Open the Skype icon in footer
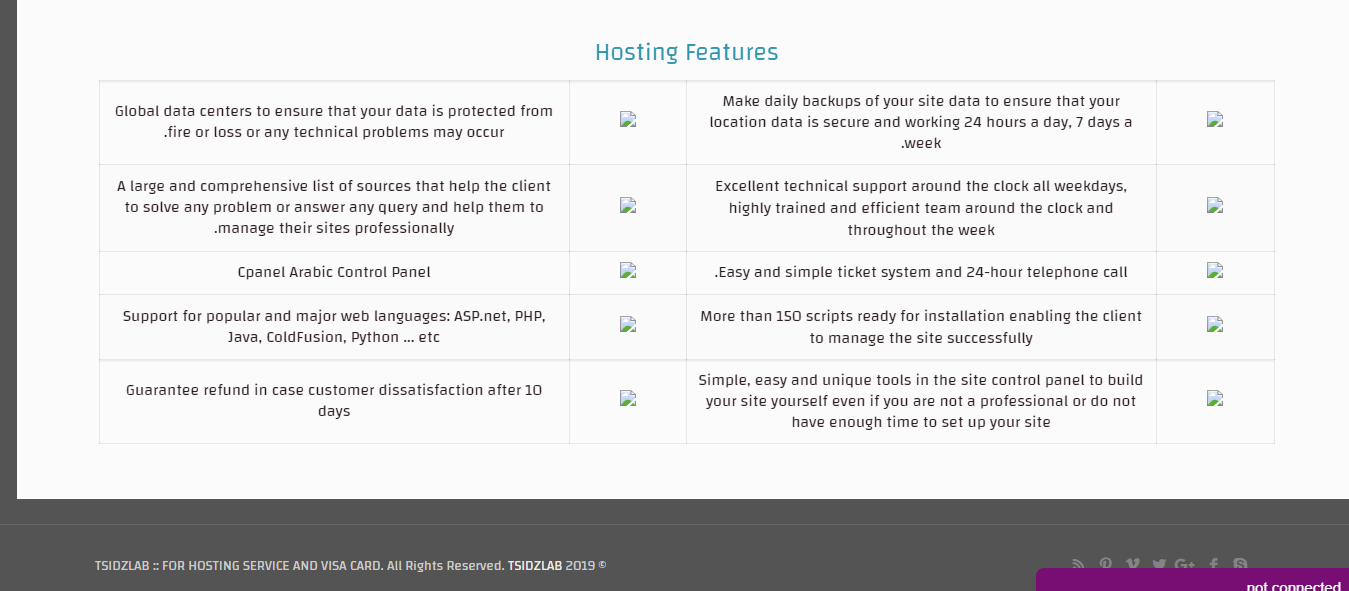Image resolution: width=1349 pixels, height=591 pixels. (x=1240, y=564)
